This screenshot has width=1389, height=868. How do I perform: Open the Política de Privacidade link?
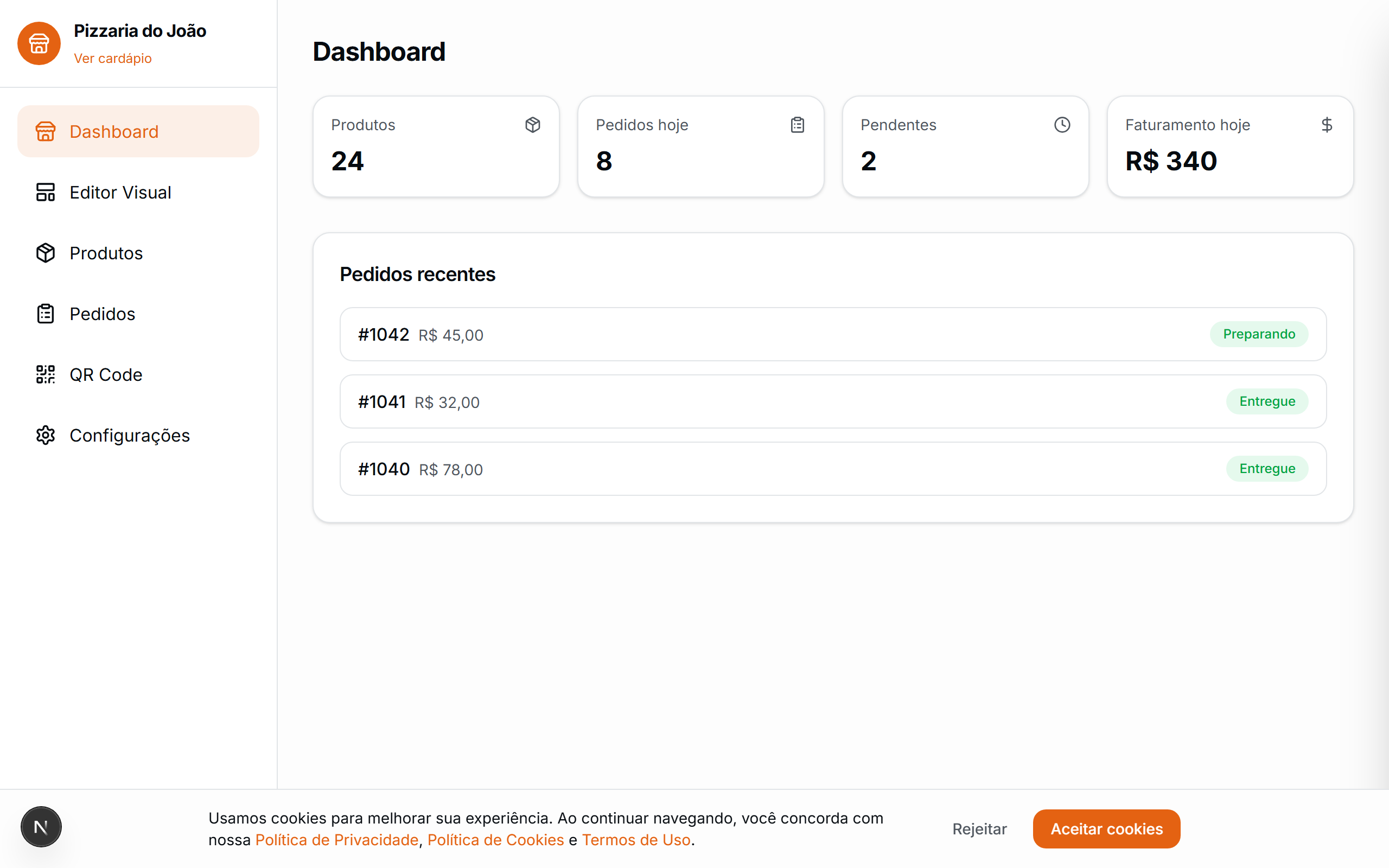pos(336,839)
